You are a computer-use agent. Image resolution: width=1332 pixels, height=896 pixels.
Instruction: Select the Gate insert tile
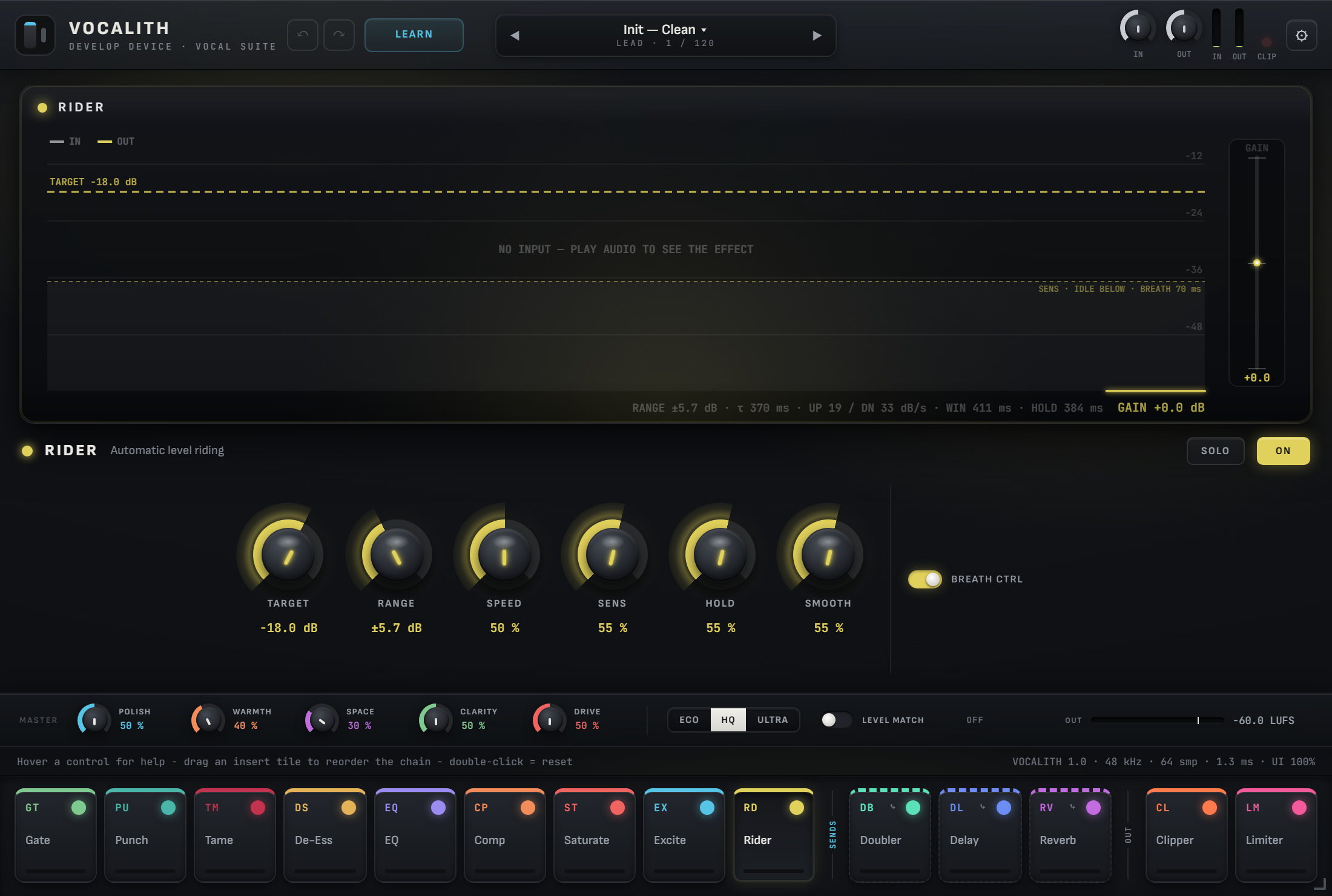[56, 835]
